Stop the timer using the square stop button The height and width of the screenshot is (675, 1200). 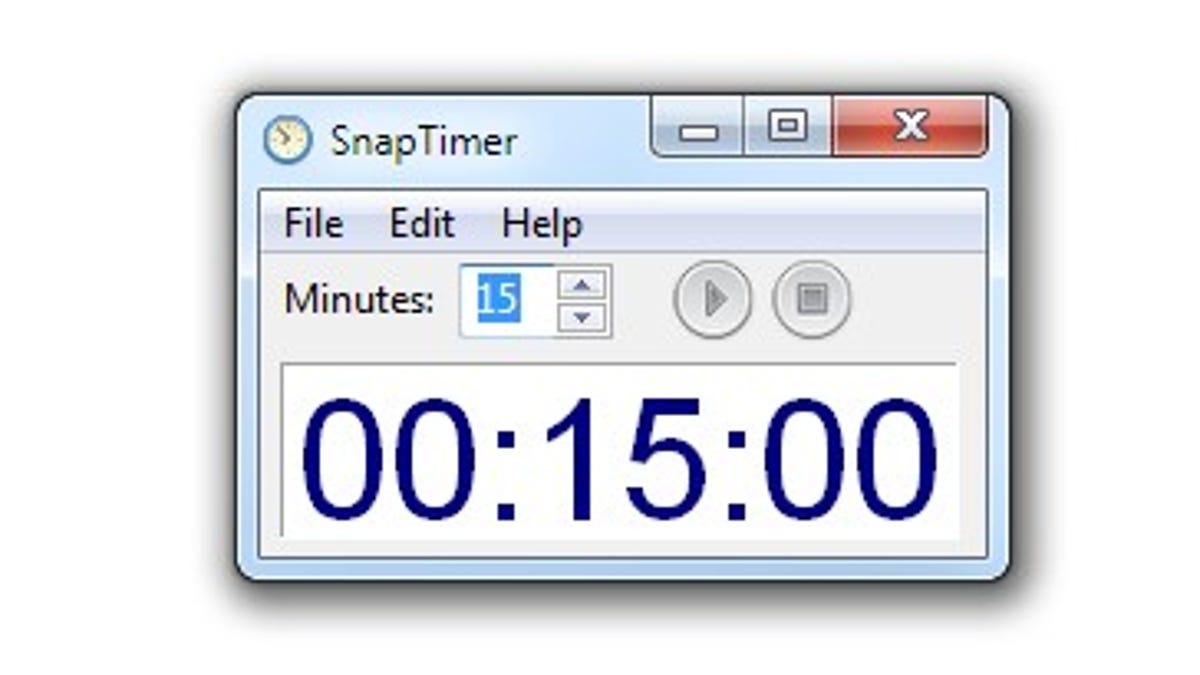[811, 298]
